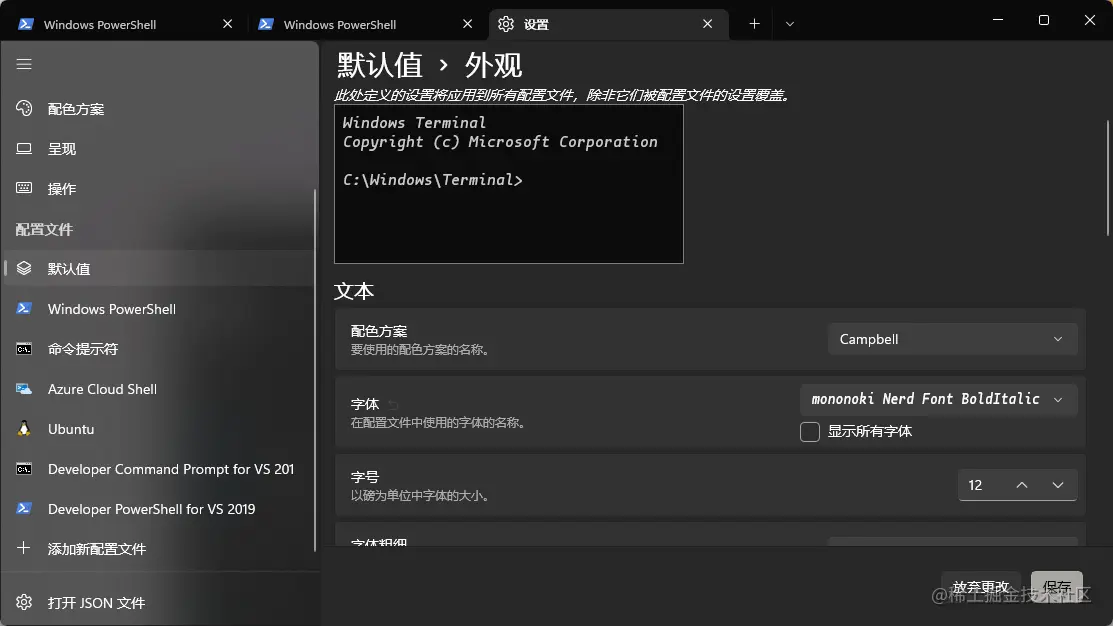Decrease font size with down arrow
Screen dimensions: 1113x626
point(1058,485)
